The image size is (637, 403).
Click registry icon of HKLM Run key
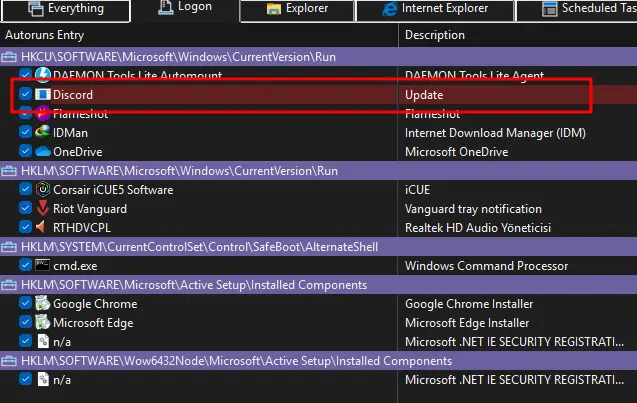pos(9,171)
